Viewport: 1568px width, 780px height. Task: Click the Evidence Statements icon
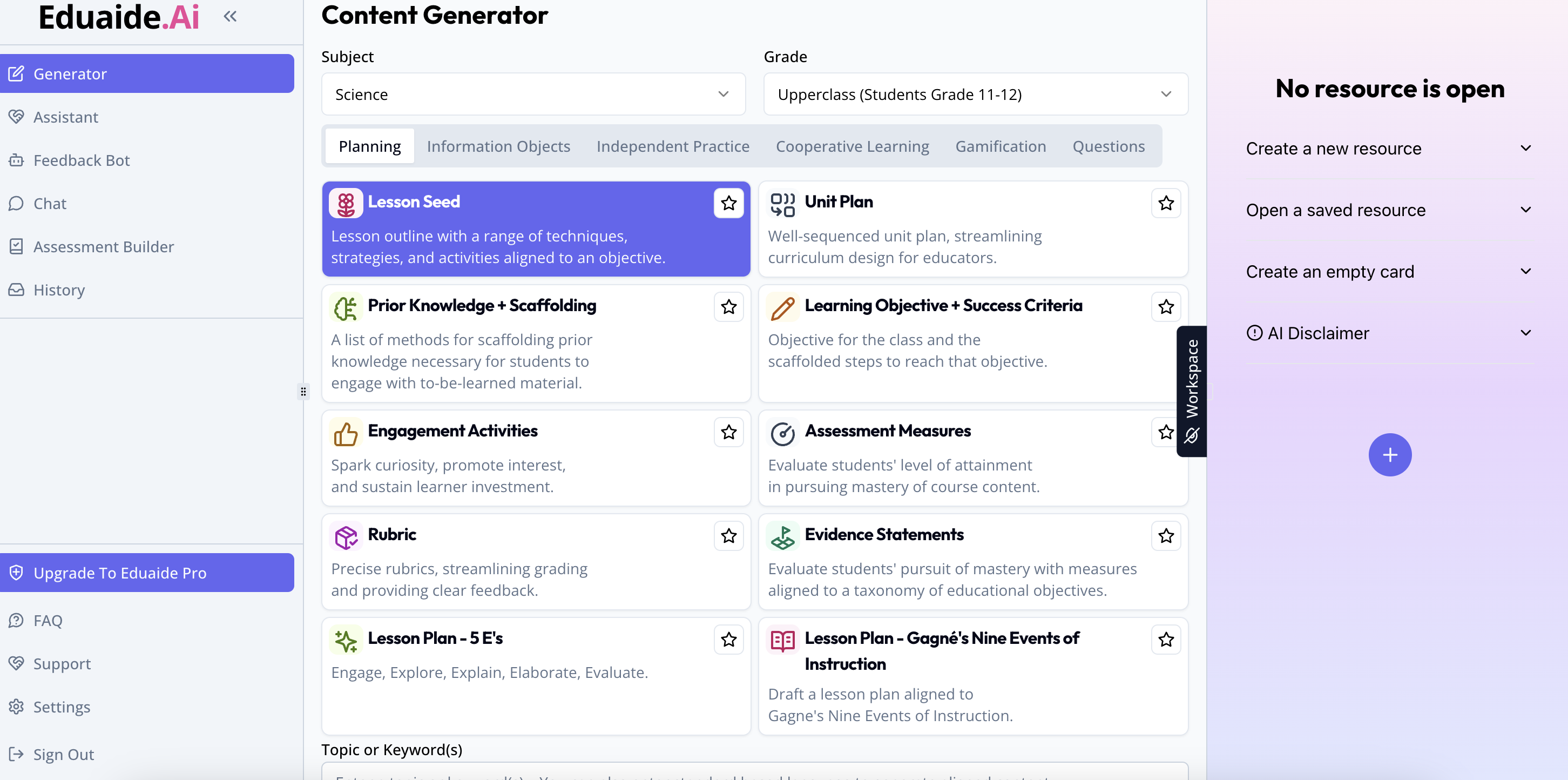tap(782, 536)
